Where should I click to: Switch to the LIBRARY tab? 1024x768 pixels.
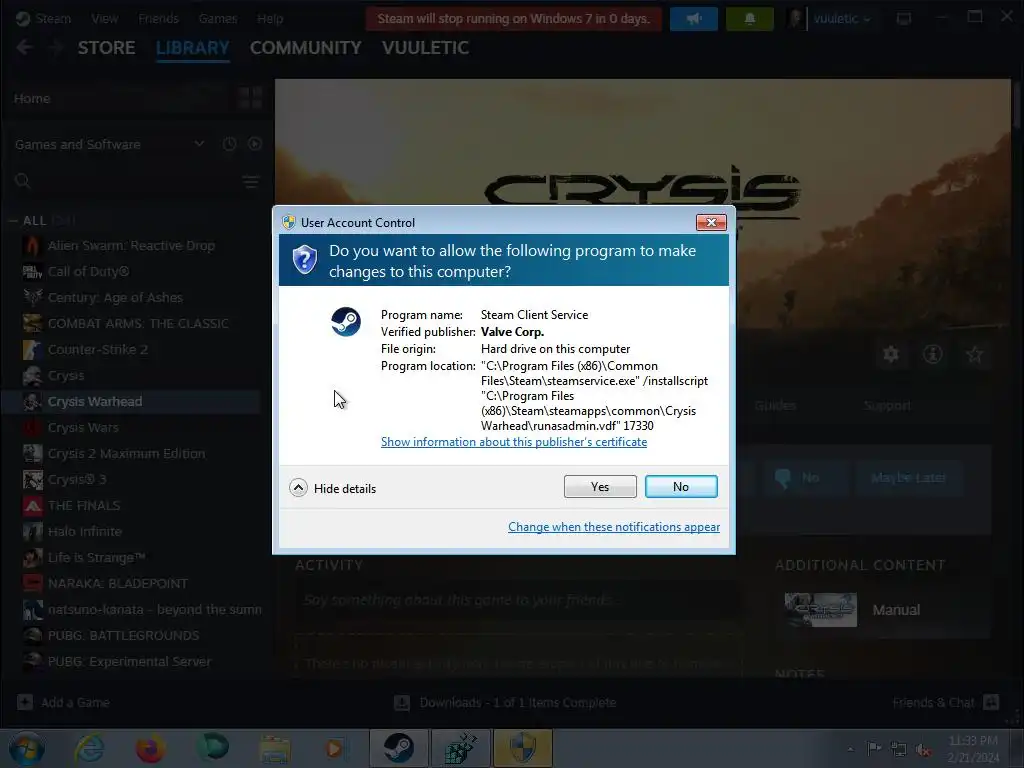click(x=193, y=48)
